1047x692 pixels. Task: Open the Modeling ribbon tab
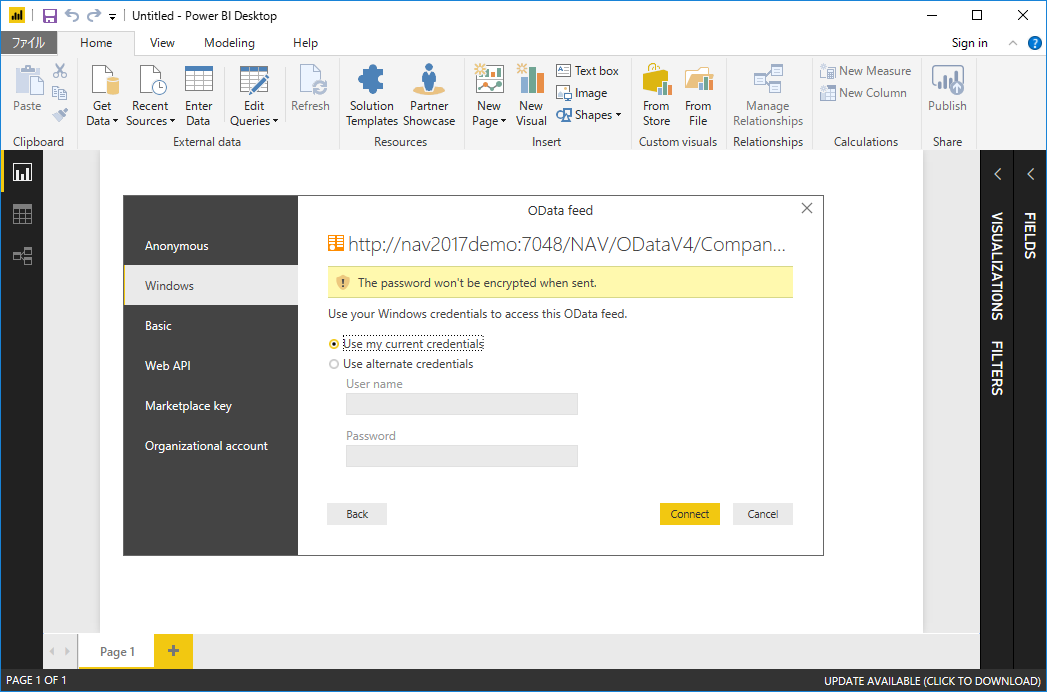pos(229,43)
